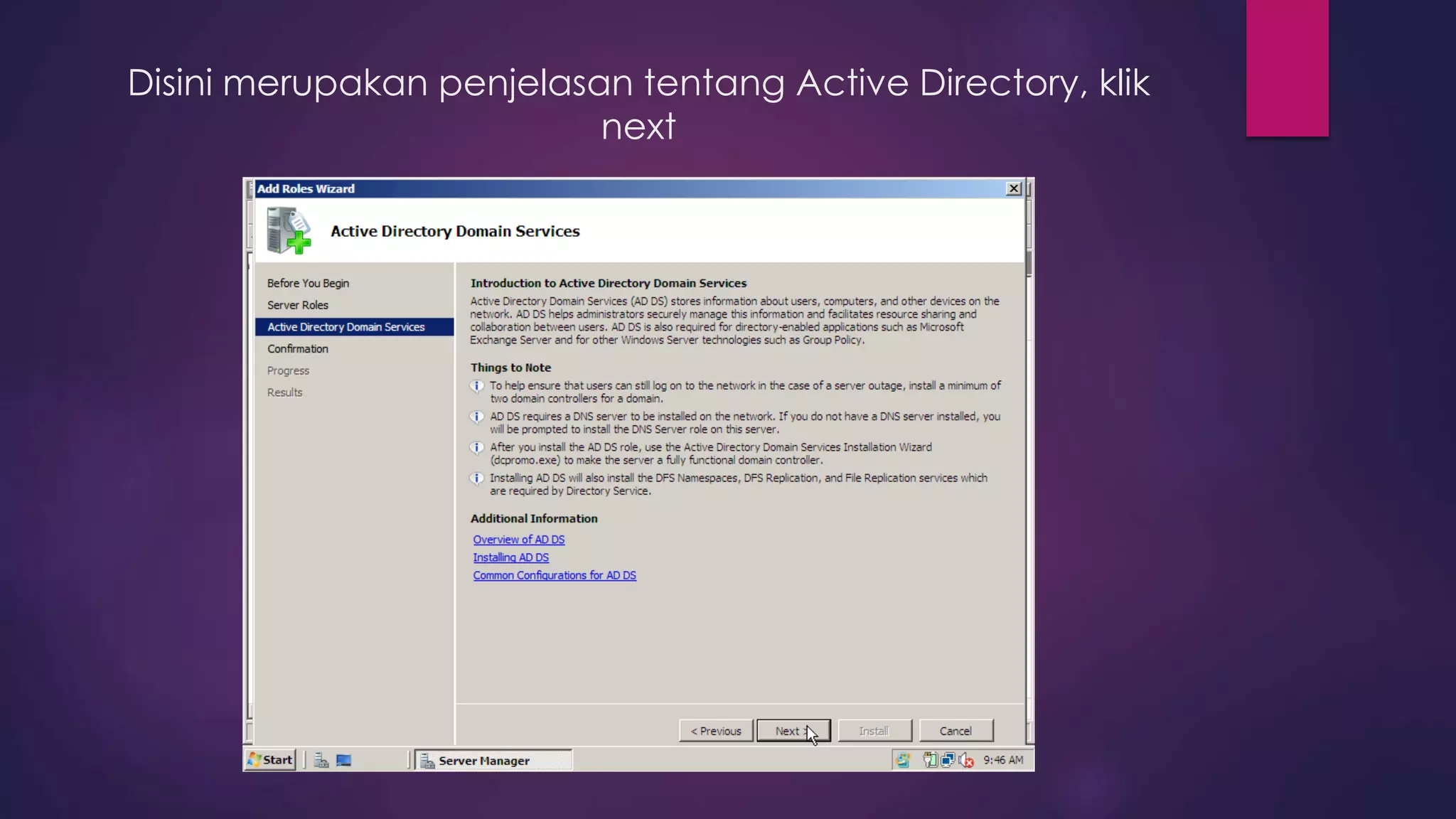The height and width of the screenshot is (819, 1456).
Task: Click Safely Remove Hardware tray icon
Action: [930, 761]
